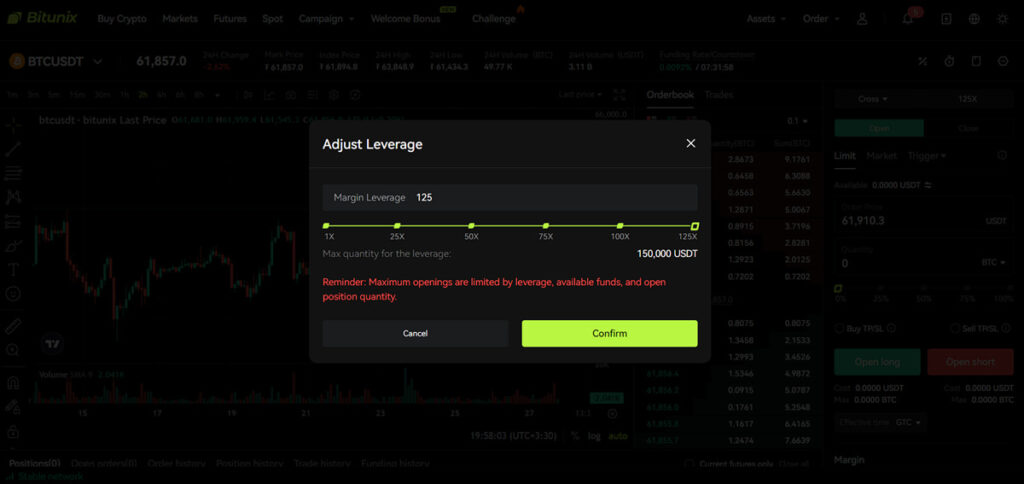Open the Buy Crypto menu
This screenshot has width=1024, height=484.
coord(122,19)
